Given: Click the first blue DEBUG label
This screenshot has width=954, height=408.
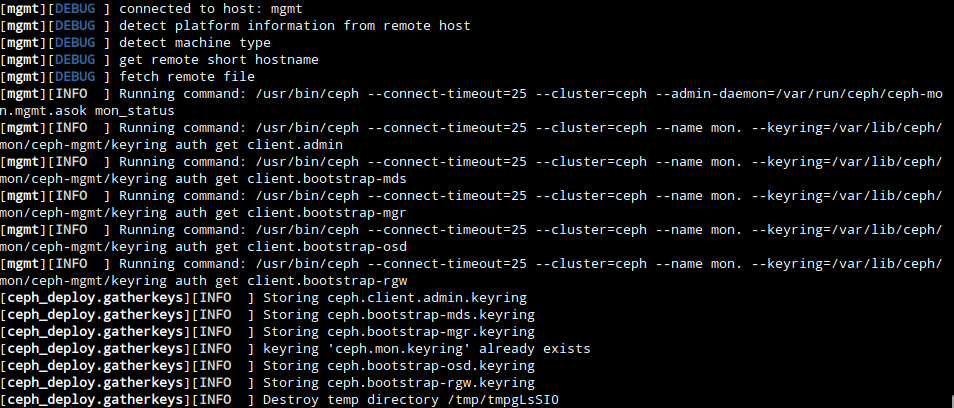Looking at the screenshot, I should pos(75,9).
